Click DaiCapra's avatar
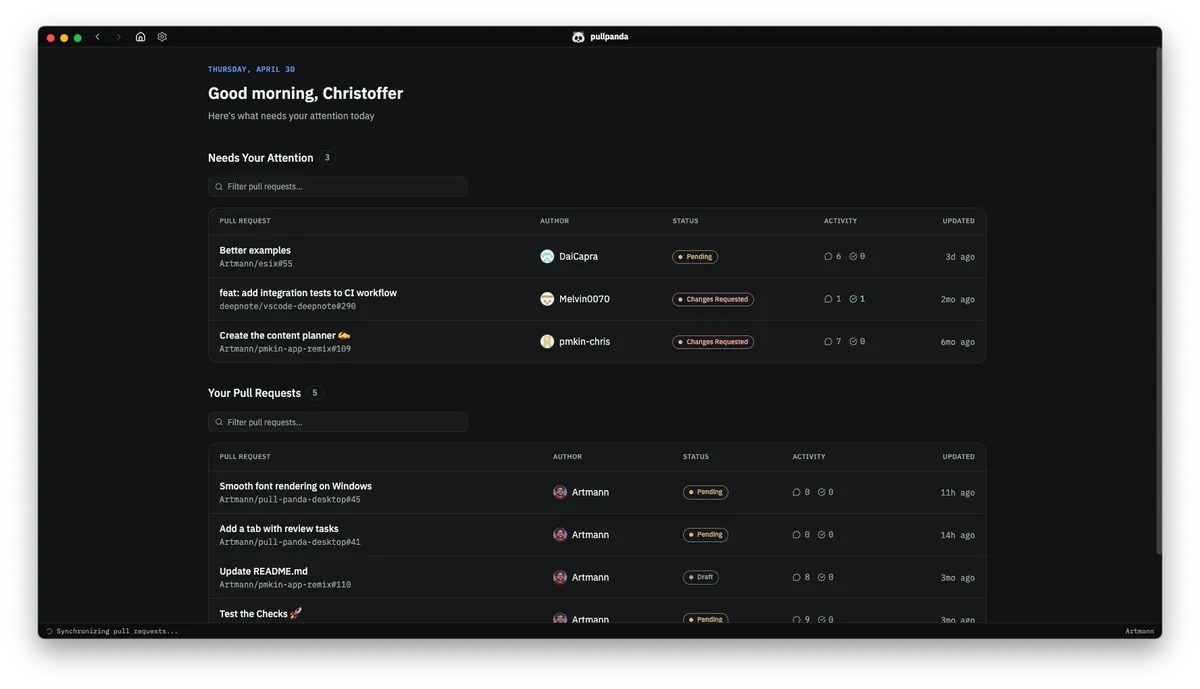 coord(547,257)
